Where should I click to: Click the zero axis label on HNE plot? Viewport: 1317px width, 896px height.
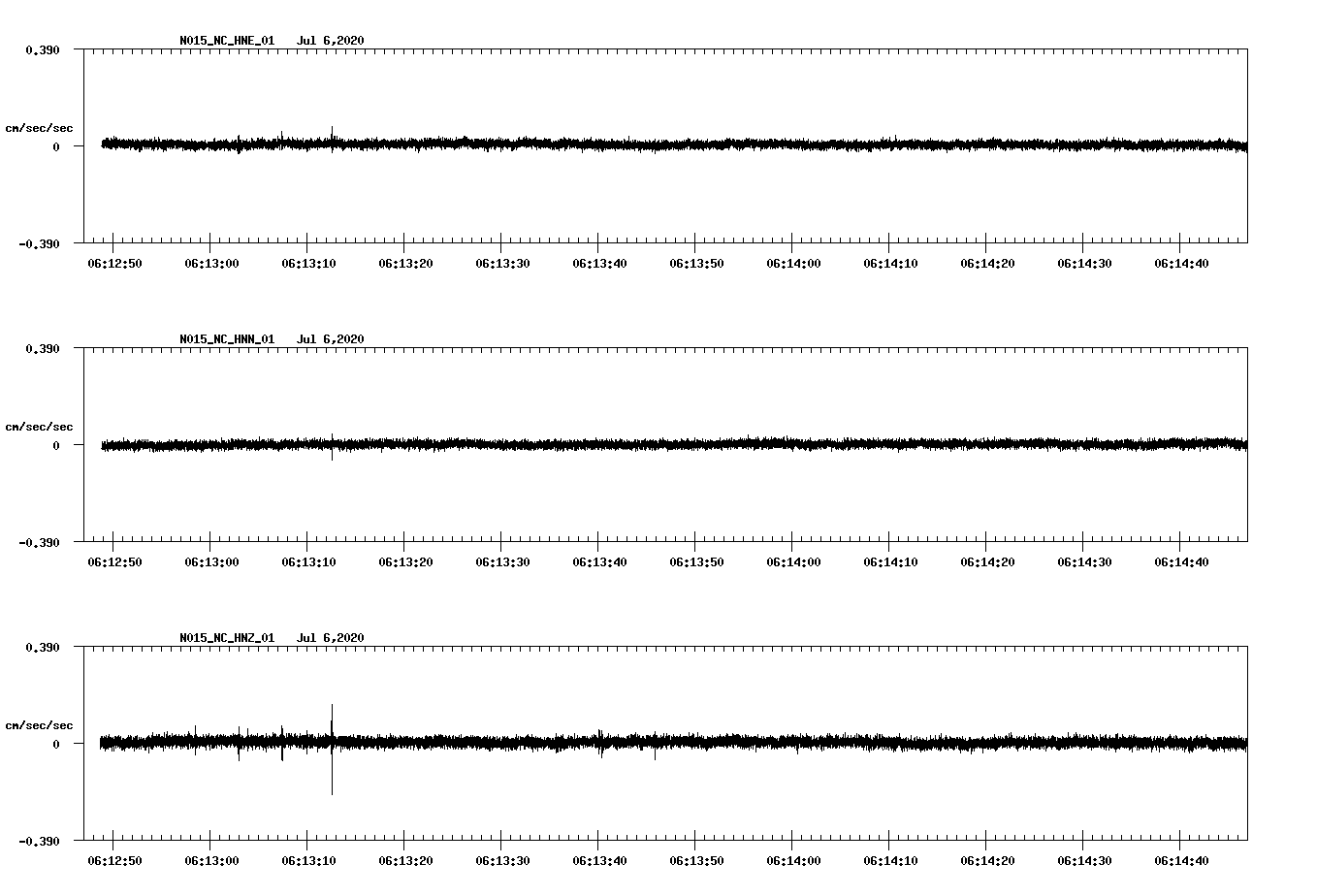point(56,147)
